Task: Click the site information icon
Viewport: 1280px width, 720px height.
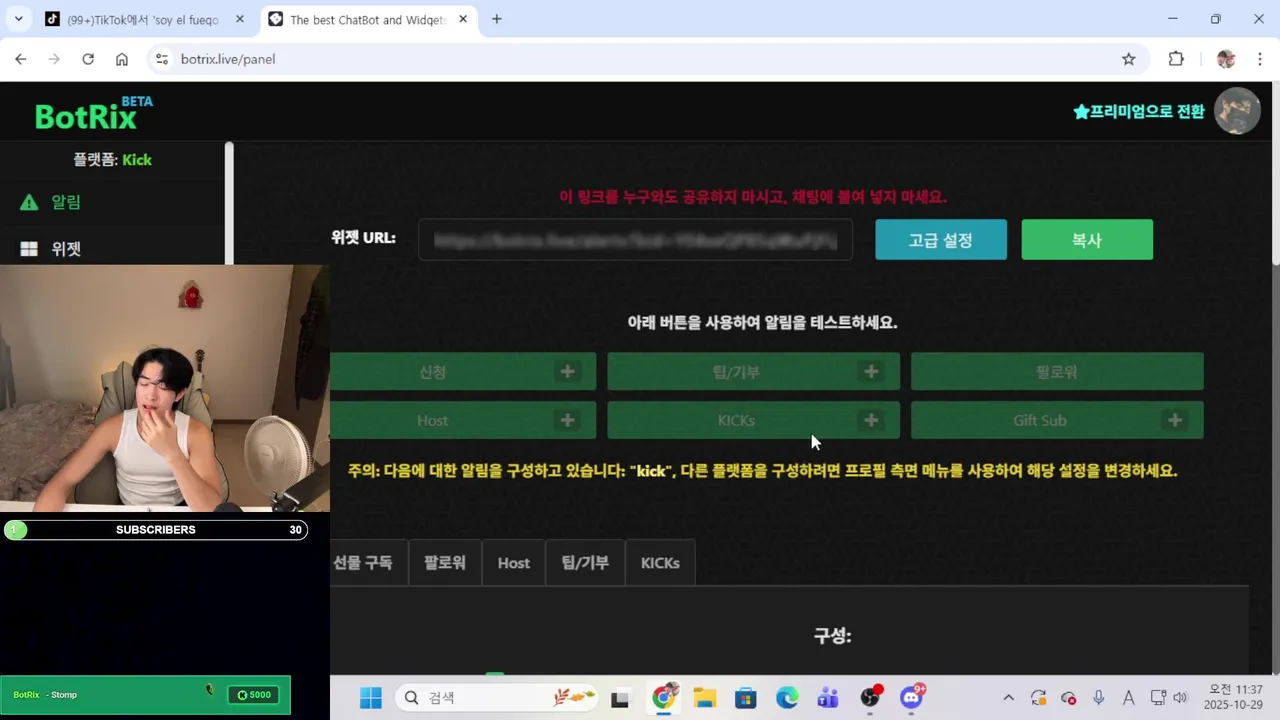Action: 162,59
